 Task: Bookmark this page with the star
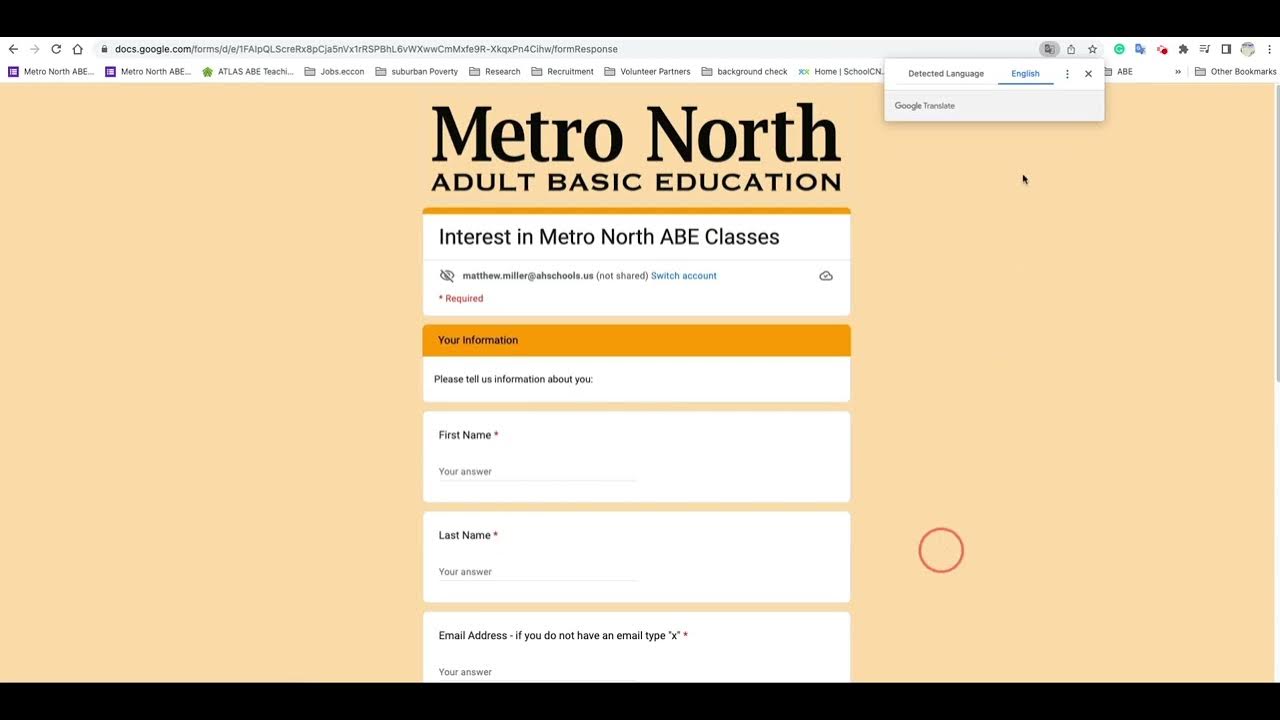pyautogui.click(x=1092, y=49)
